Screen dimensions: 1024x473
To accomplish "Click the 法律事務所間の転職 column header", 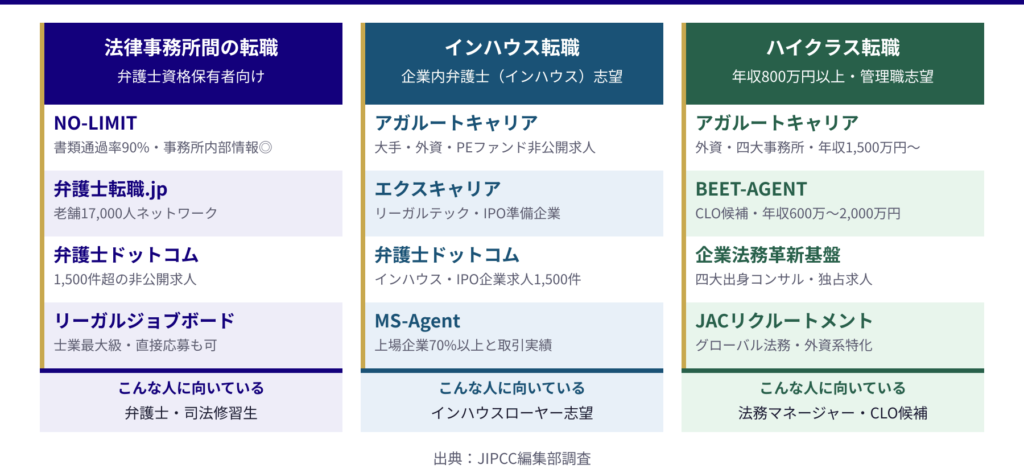I will pos(191,48).
